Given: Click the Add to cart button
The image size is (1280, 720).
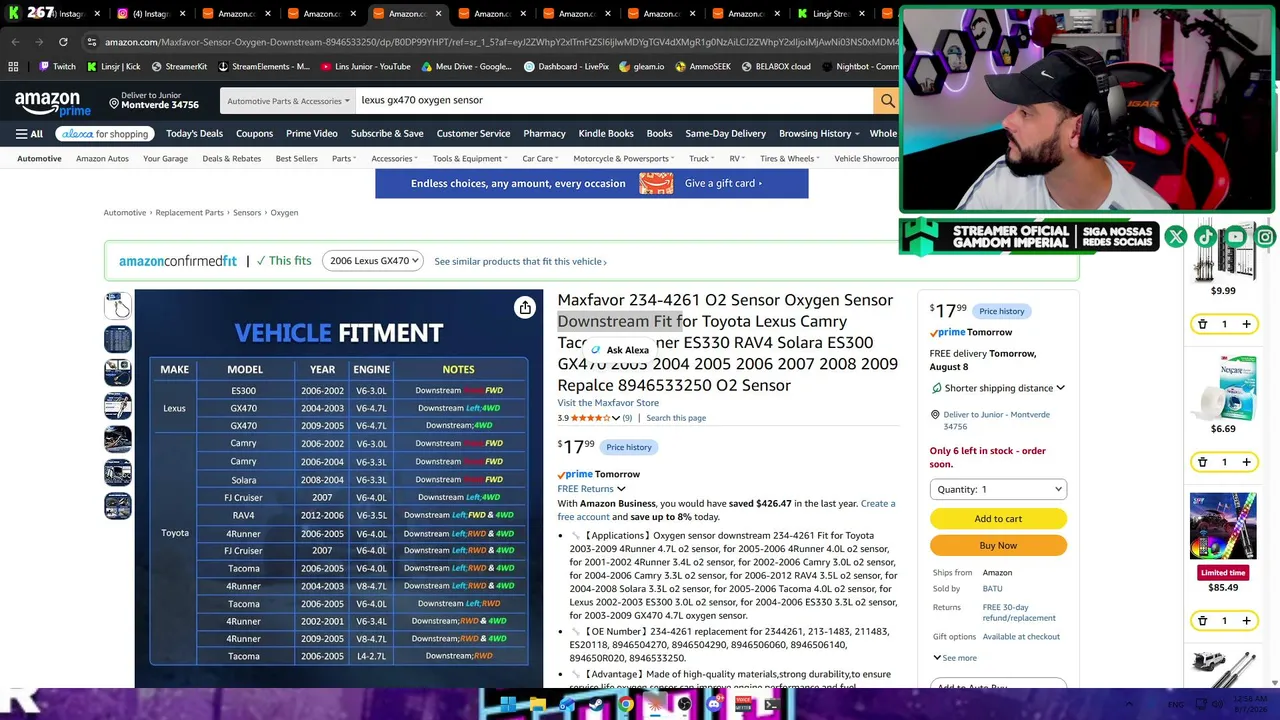Looking at the screenshot, I should pos(998,519).
